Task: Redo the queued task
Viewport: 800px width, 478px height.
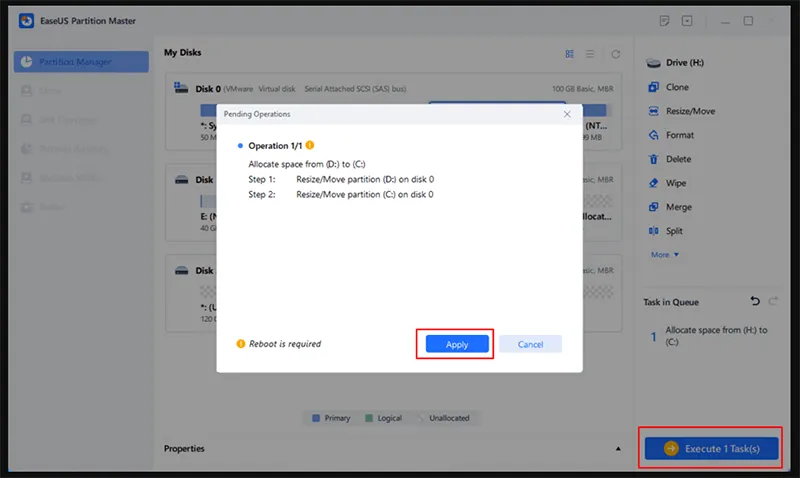Action: point(773,301)
